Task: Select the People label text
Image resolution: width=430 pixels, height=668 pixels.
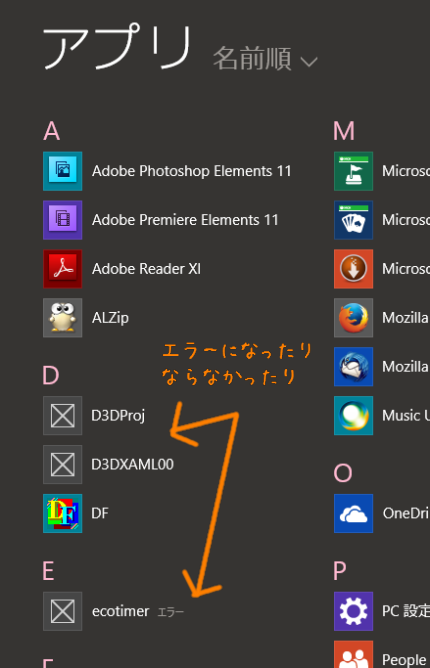Action: point(404,660)
